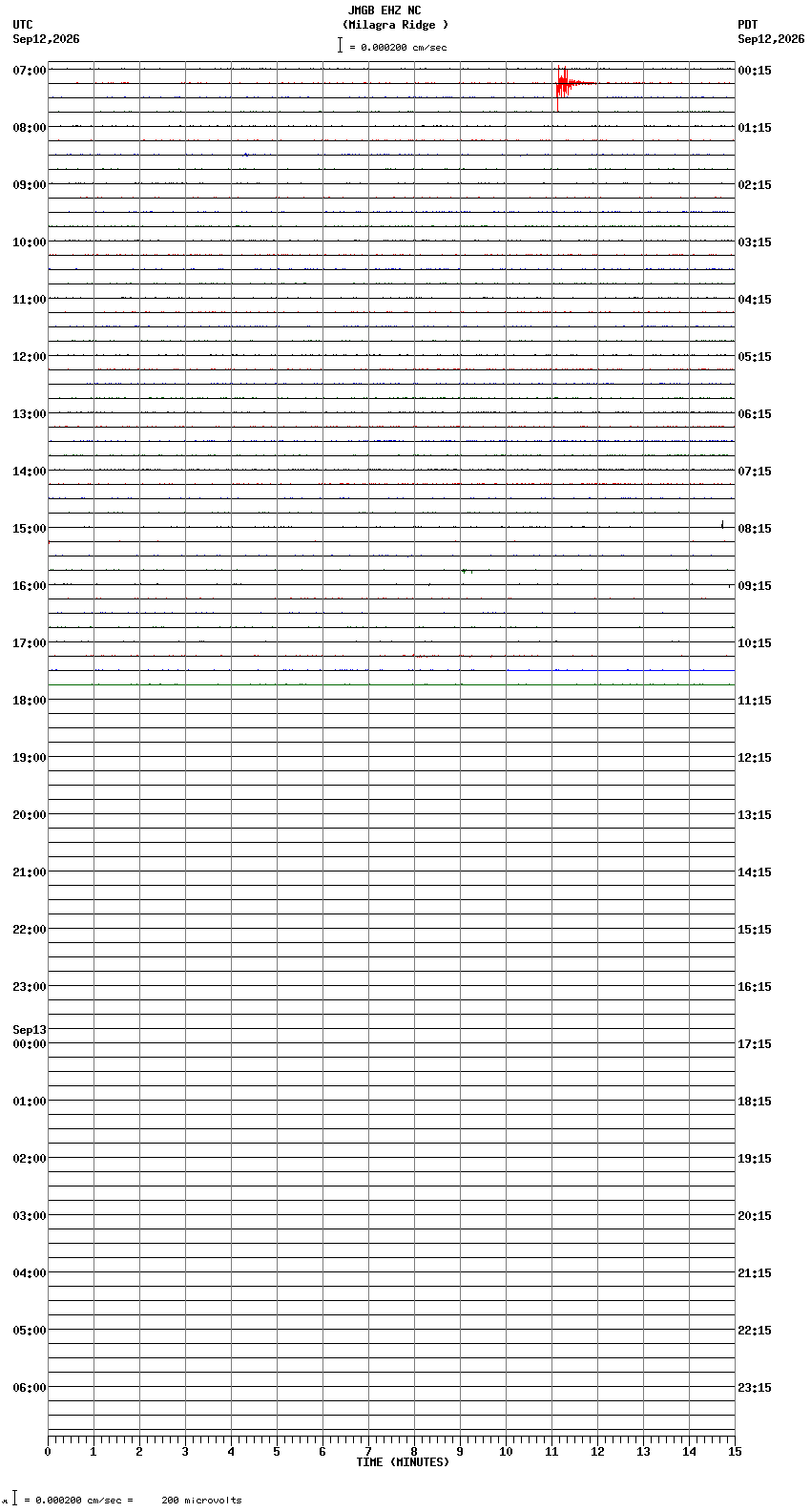Select the 18:00 UTC row label
Viewport: 811px width, 1512px height.
(30, 701)
